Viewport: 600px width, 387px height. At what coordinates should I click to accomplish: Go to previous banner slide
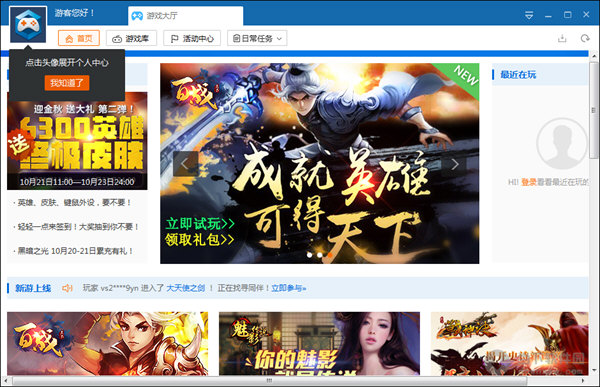(x=186, y=164)
